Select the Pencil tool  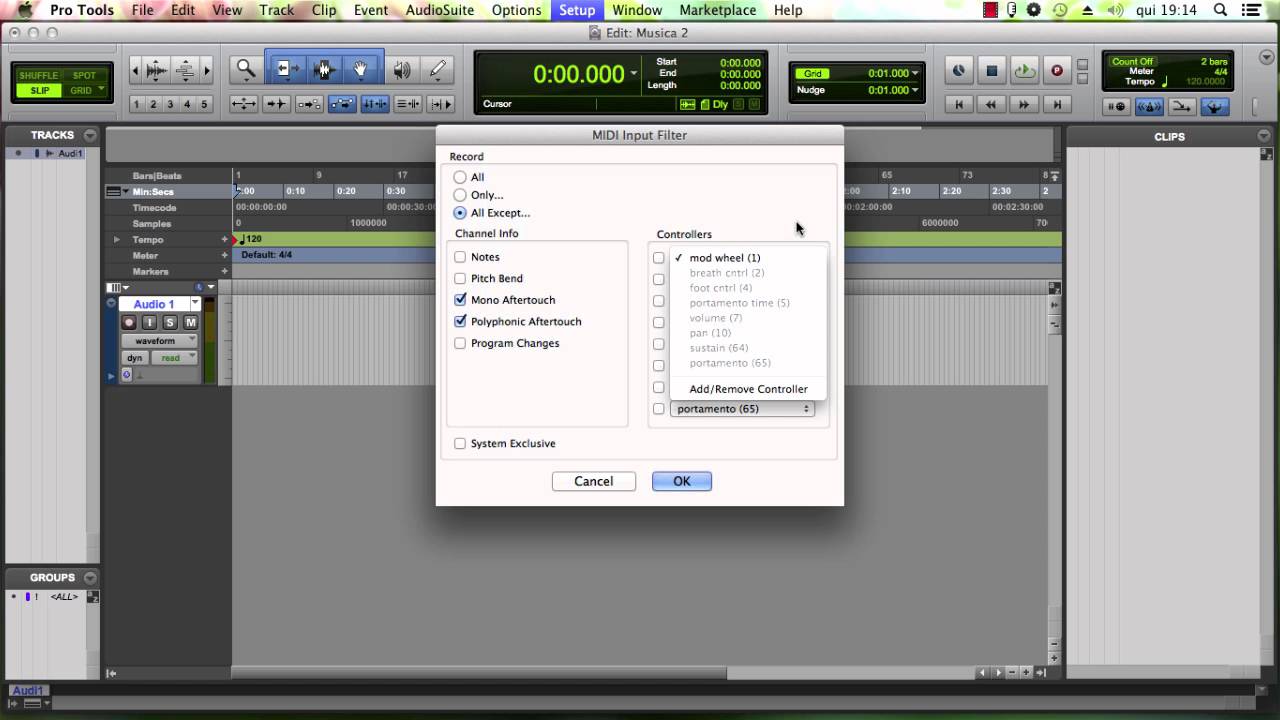point(437,70)
